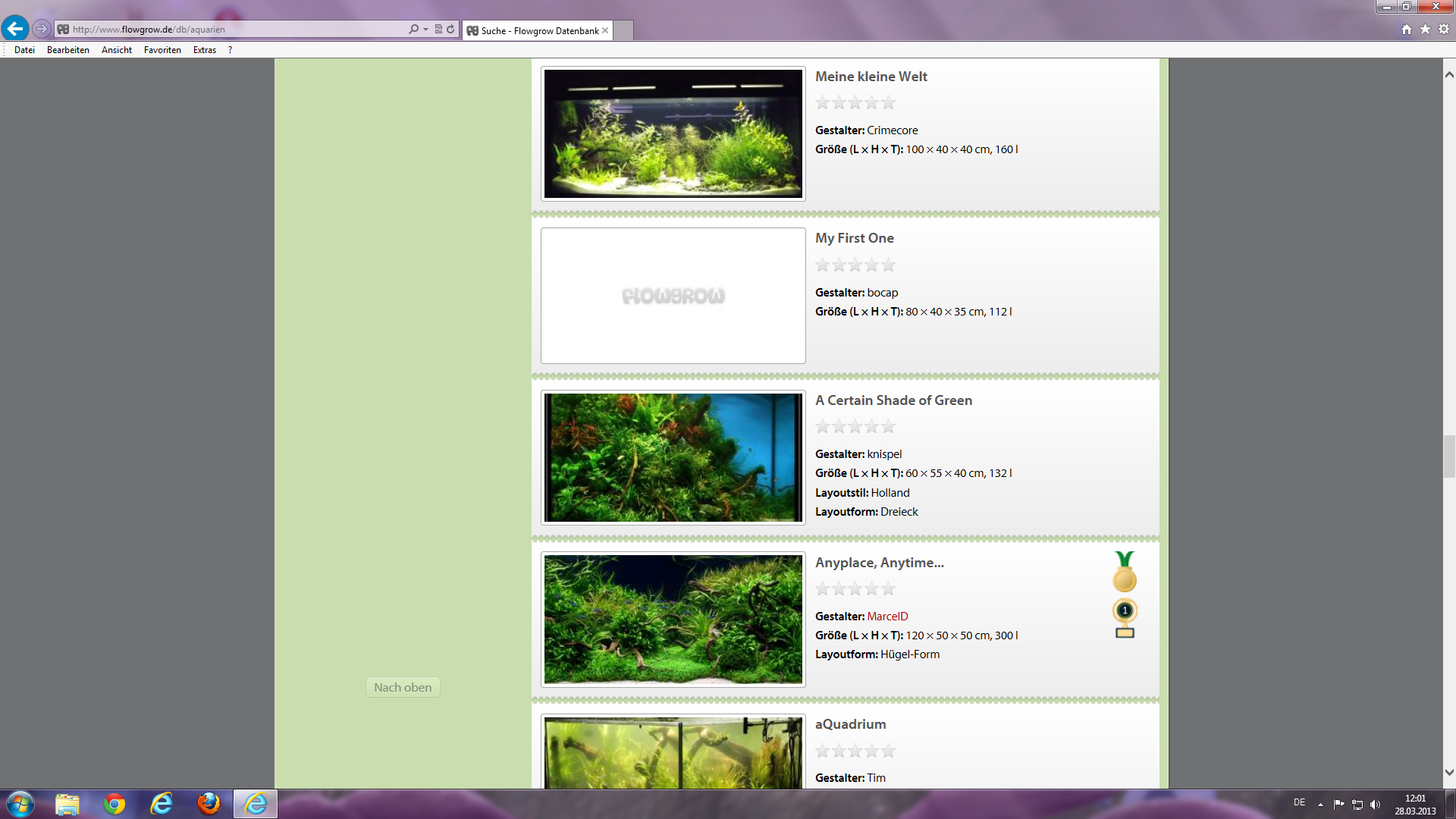Screen dimensions: 1456x819
Task: Click the scrollbar down arrow
Action: coord(1449,773)
